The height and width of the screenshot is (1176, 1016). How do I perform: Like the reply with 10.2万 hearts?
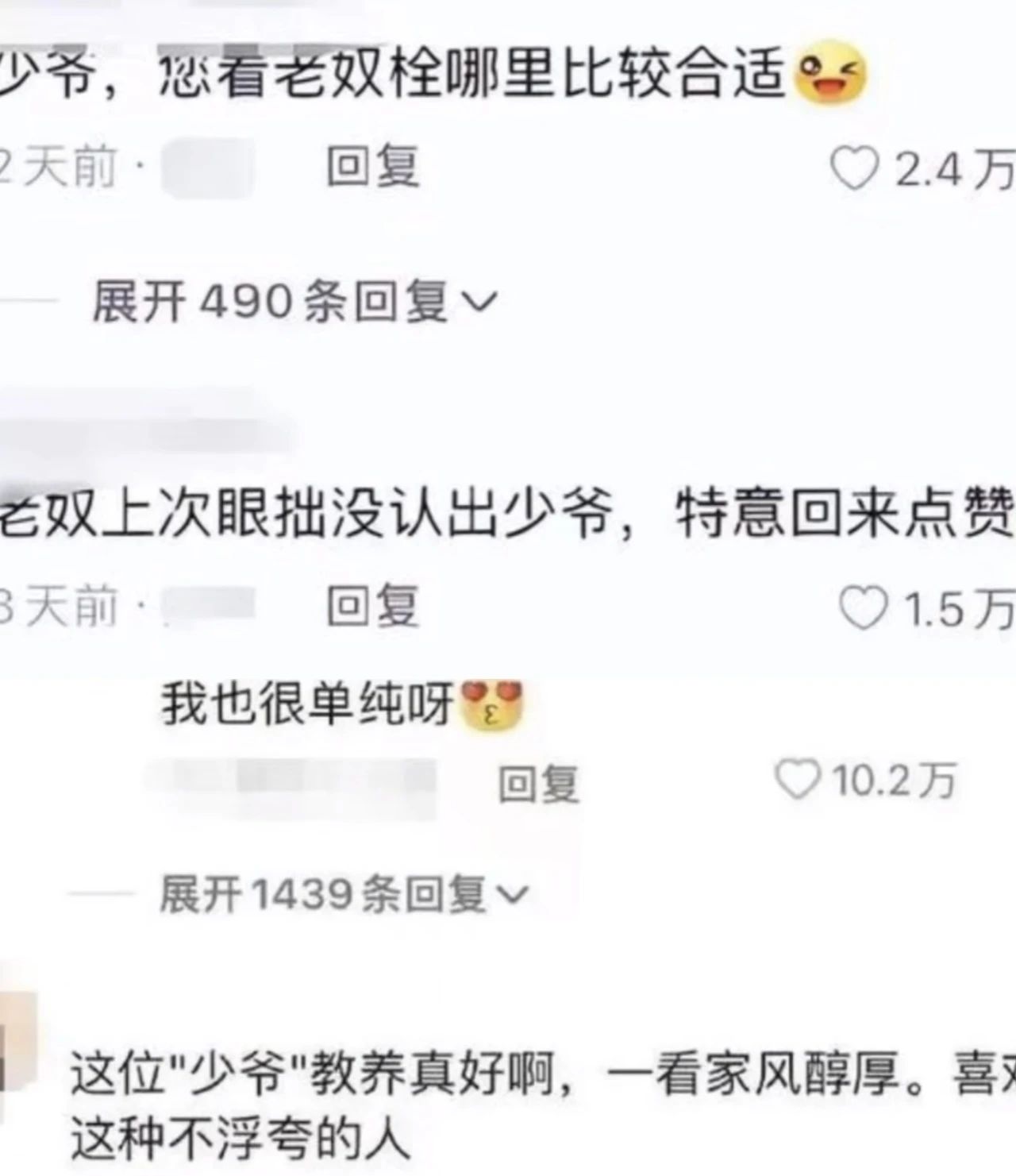[x=798, y=779]
